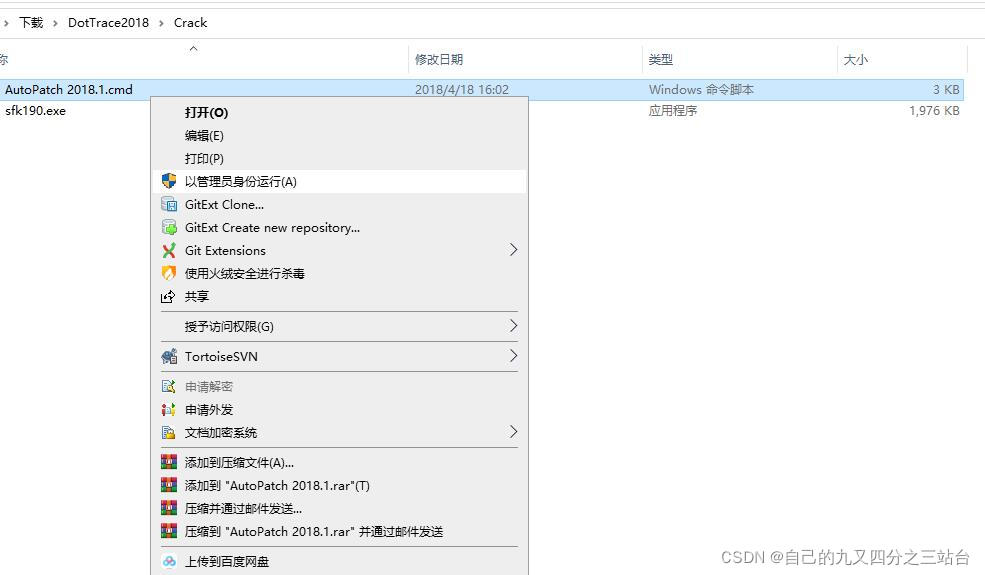Click the TortoiseSVN turtle icon

168,356
